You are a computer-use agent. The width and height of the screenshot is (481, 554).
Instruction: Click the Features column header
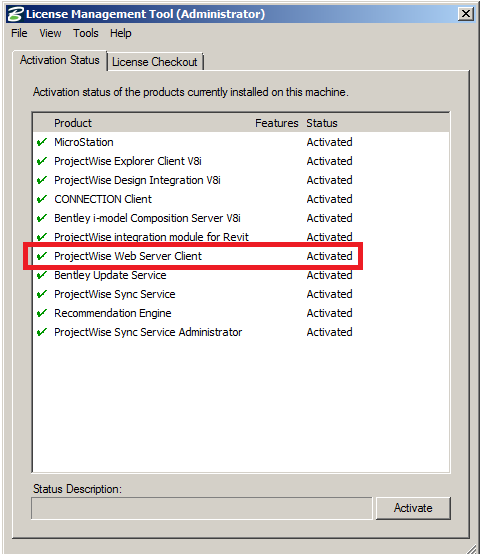277,123
